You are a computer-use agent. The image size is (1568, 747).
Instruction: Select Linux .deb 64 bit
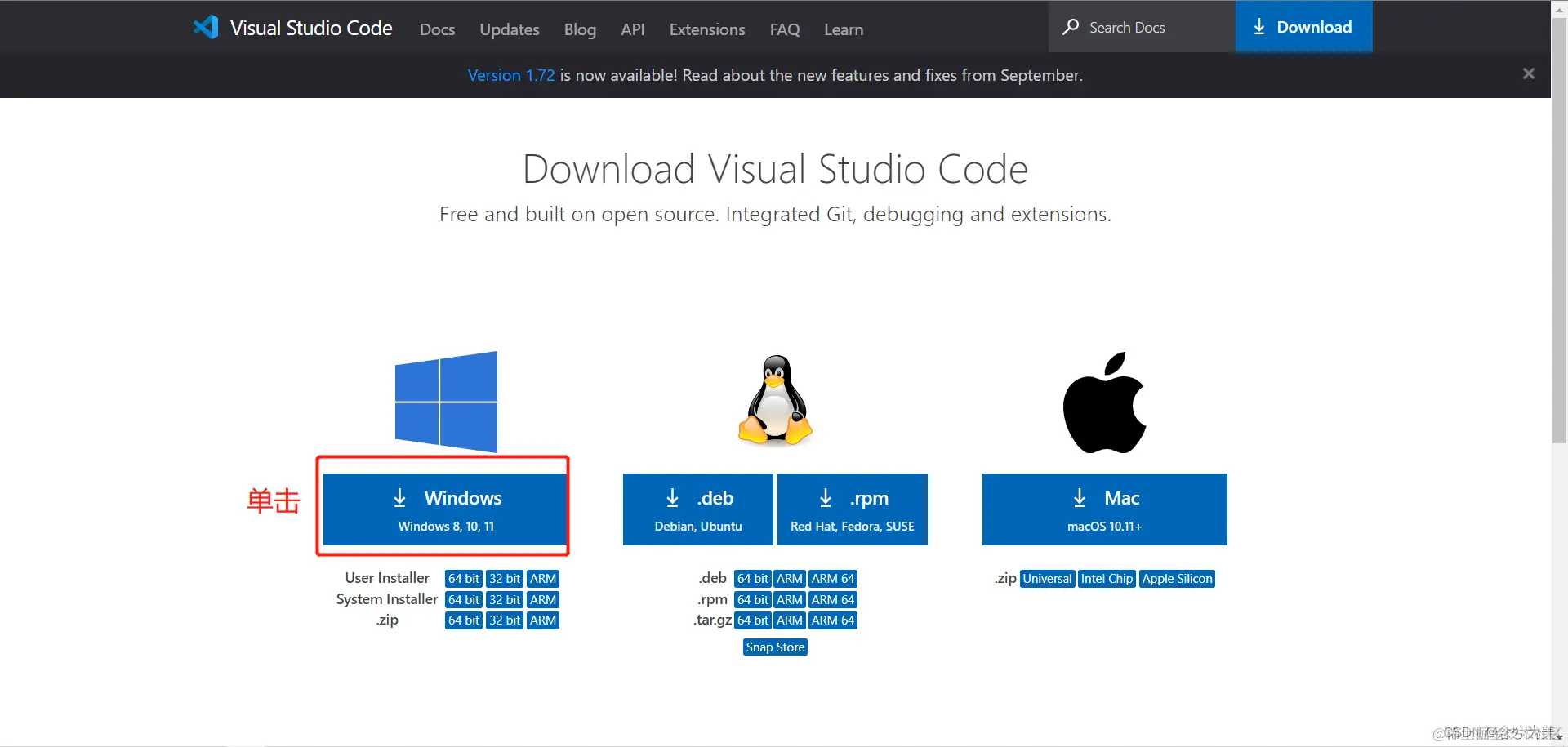(753, 579)
